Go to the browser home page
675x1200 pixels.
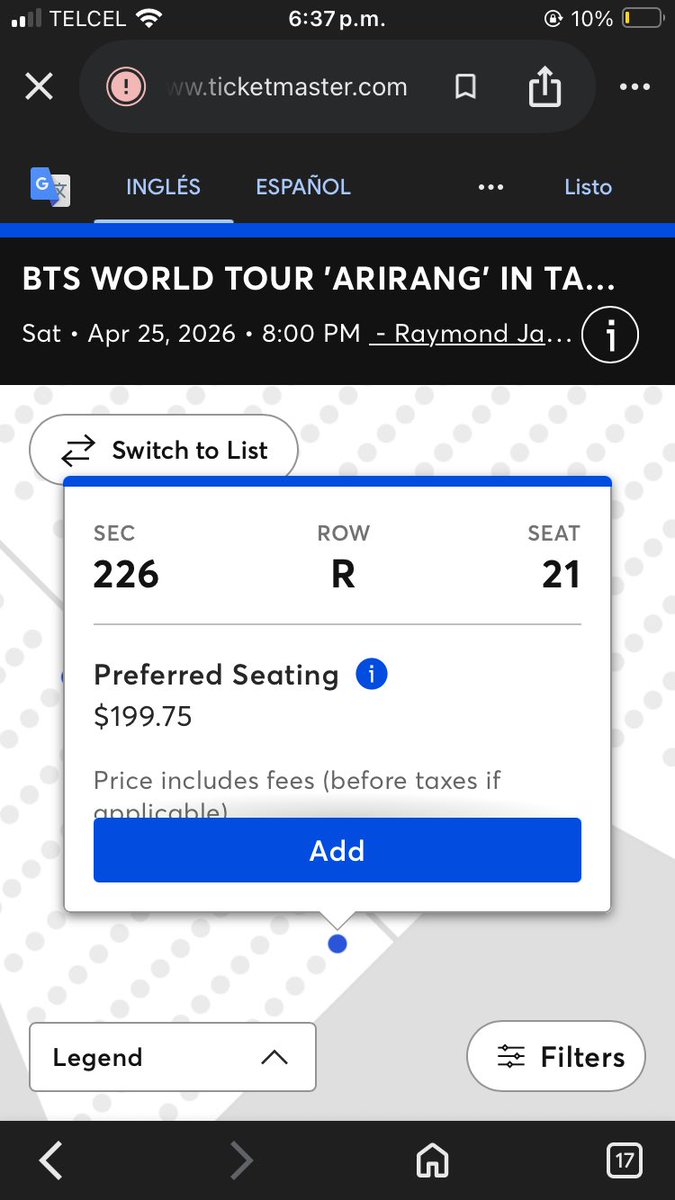point(432,1161)
